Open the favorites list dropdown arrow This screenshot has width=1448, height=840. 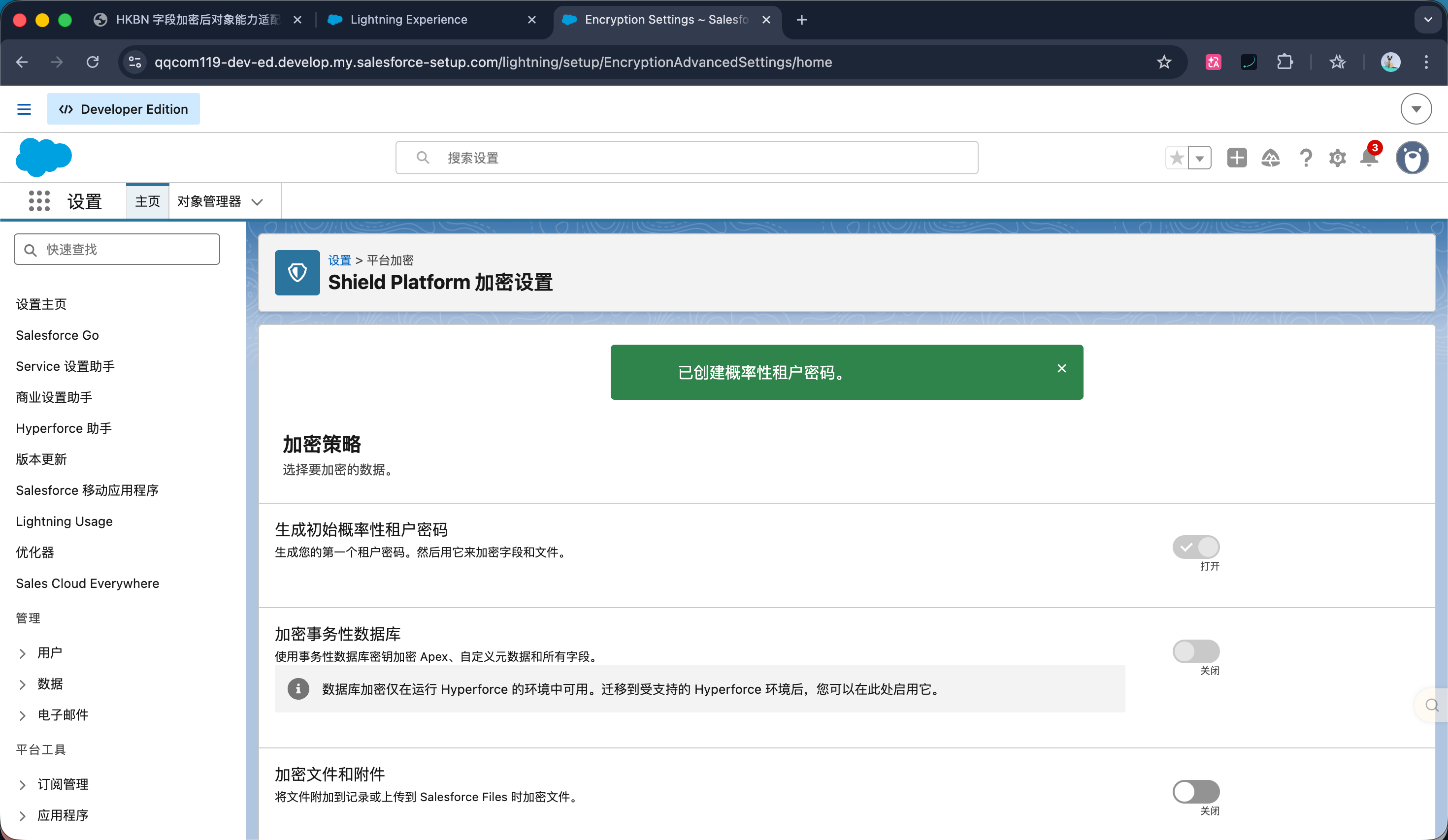[1200, 158]
